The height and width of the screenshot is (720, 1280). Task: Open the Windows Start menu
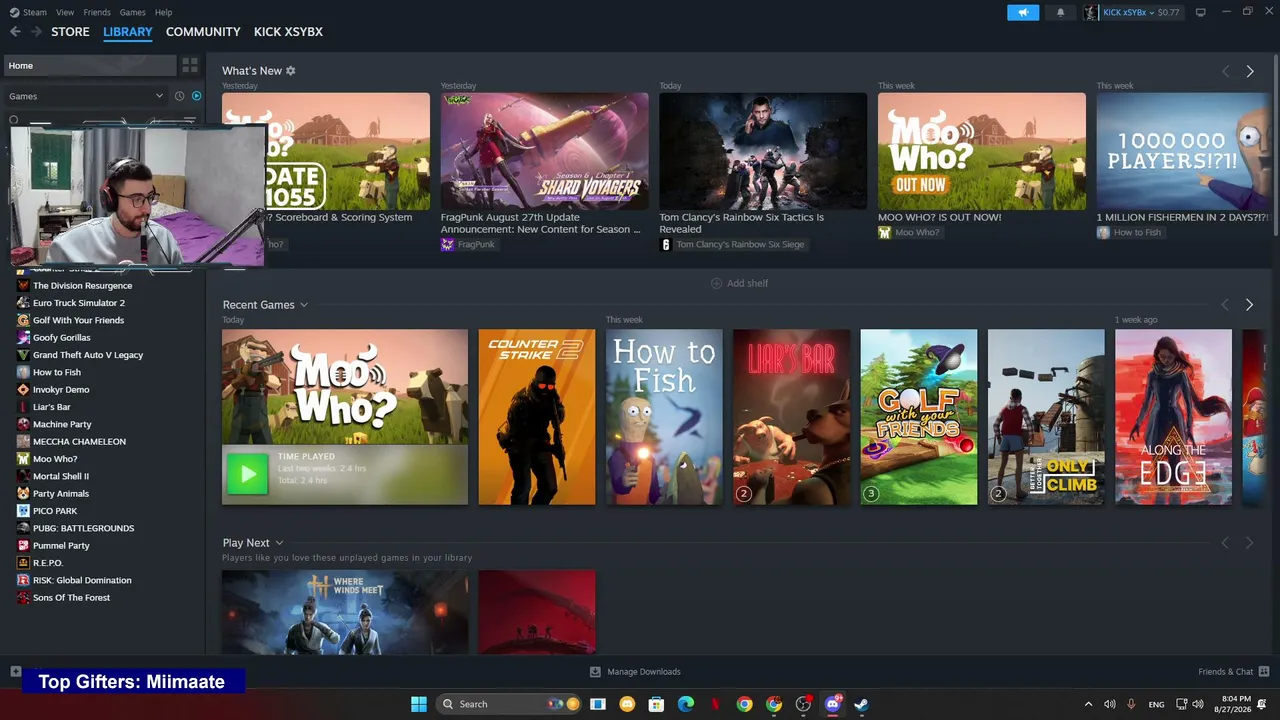coord(419,704)
